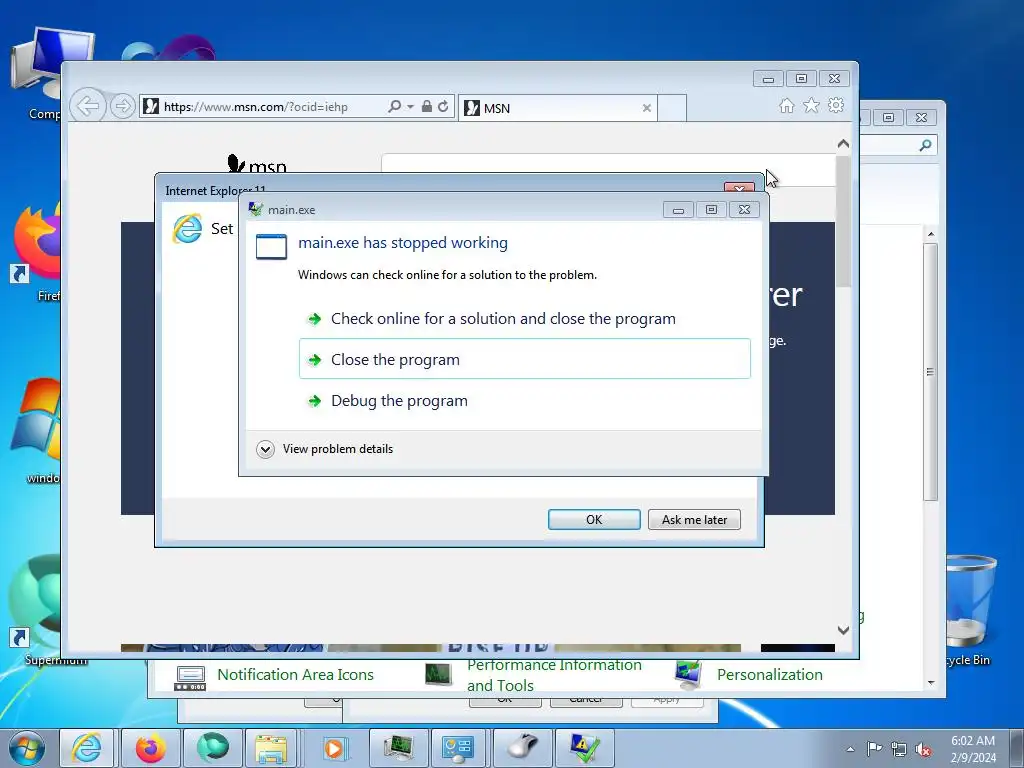Screen dimensions: 1024x768
Task: Click OK in Internet Explorer 11 dialog
Action: tap(594, 519)
